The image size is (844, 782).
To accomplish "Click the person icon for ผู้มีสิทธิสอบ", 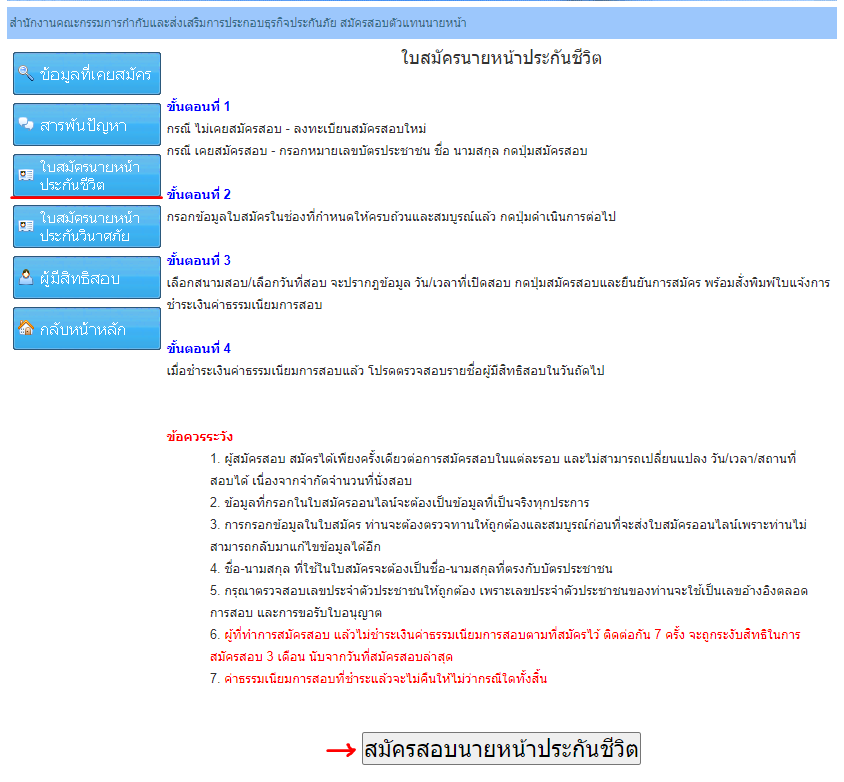I will click(27, 278).
